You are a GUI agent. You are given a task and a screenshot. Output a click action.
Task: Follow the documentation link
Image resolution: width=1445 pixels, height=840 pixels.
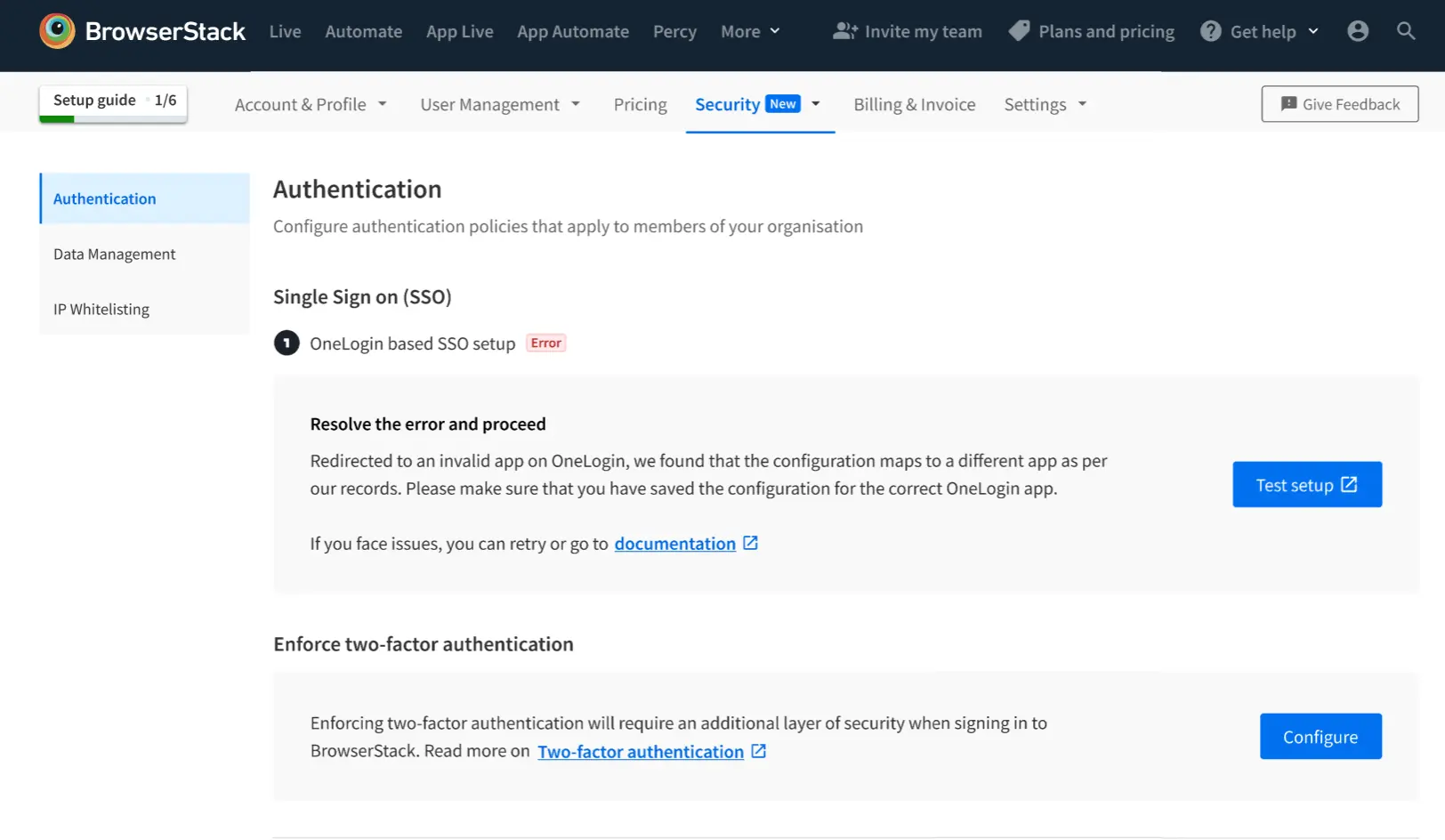pos(674,544)
